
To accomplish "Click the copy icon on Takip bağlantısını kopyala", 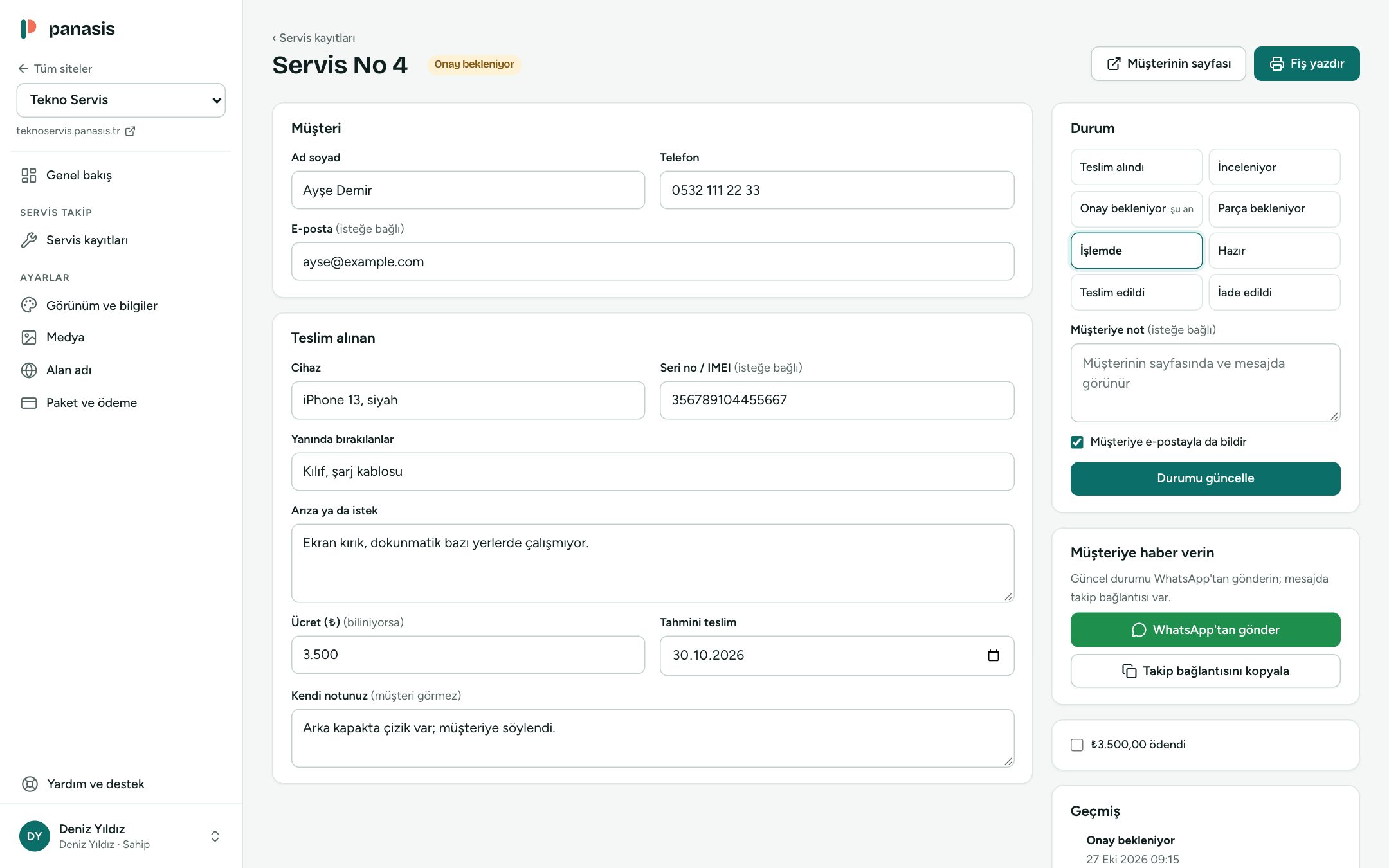I will pos(1129,671).
